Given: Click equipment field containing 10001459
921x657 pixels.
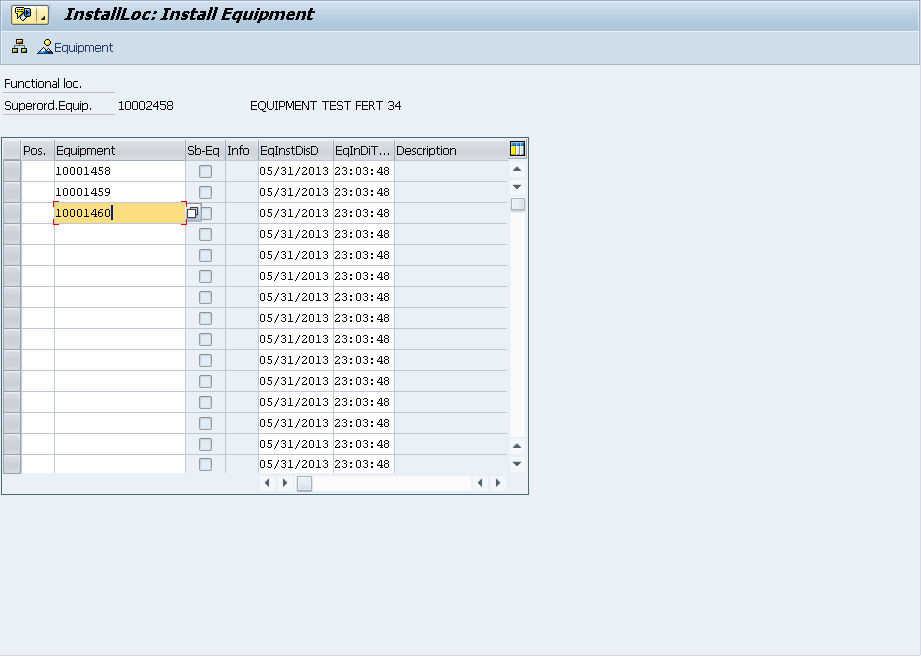Looking at the screenshot, I should point(120,193).
